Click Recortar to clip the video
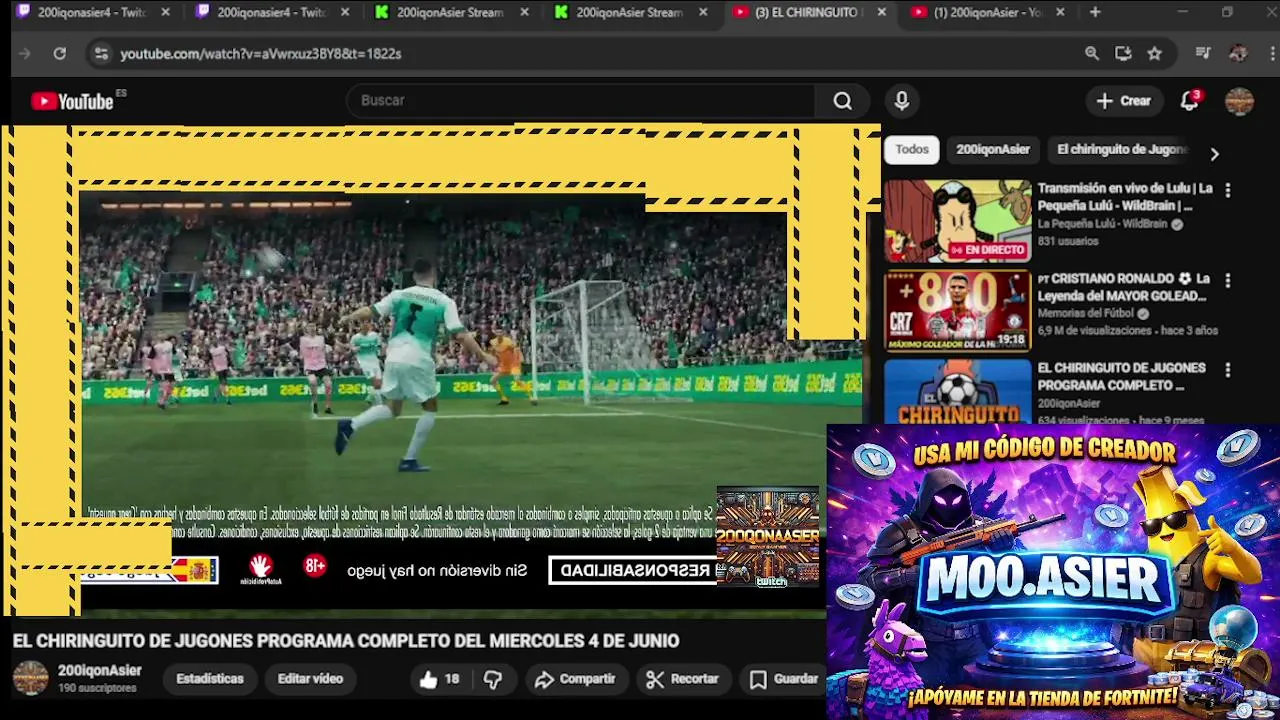Screen dimensions: 1280x720 682,679
